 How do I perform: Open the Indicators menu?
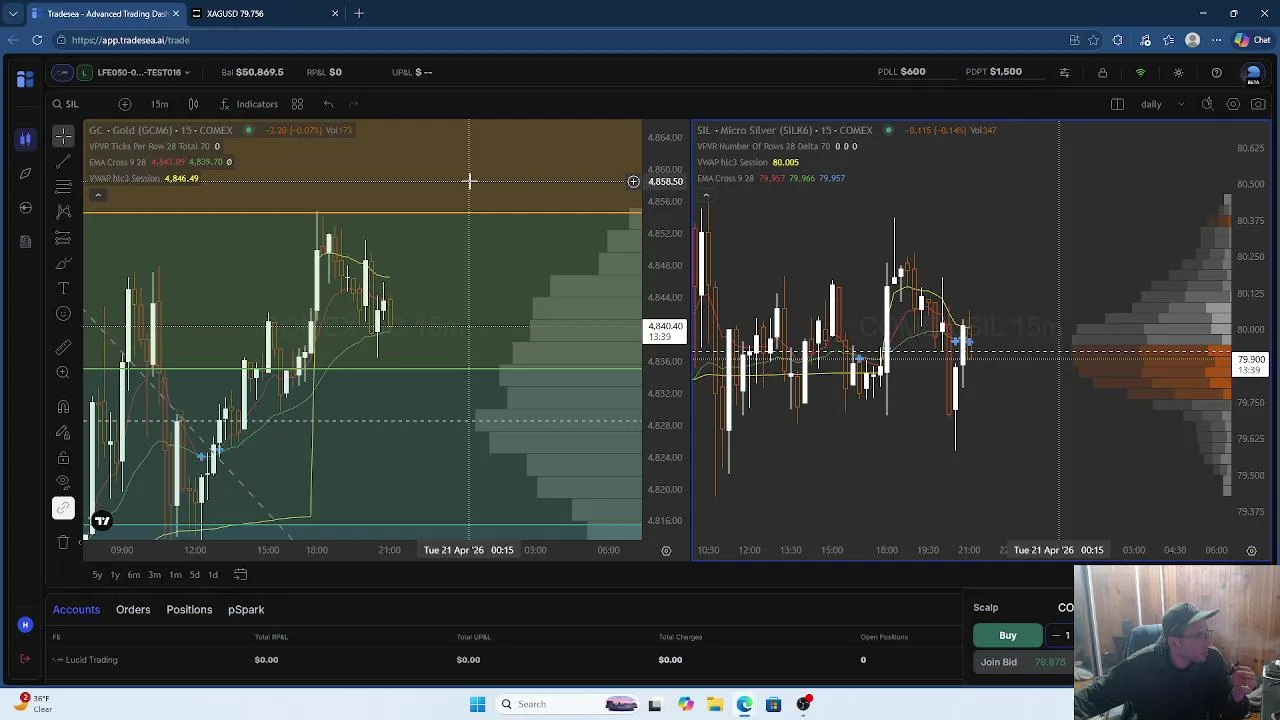tap(249, 104)
